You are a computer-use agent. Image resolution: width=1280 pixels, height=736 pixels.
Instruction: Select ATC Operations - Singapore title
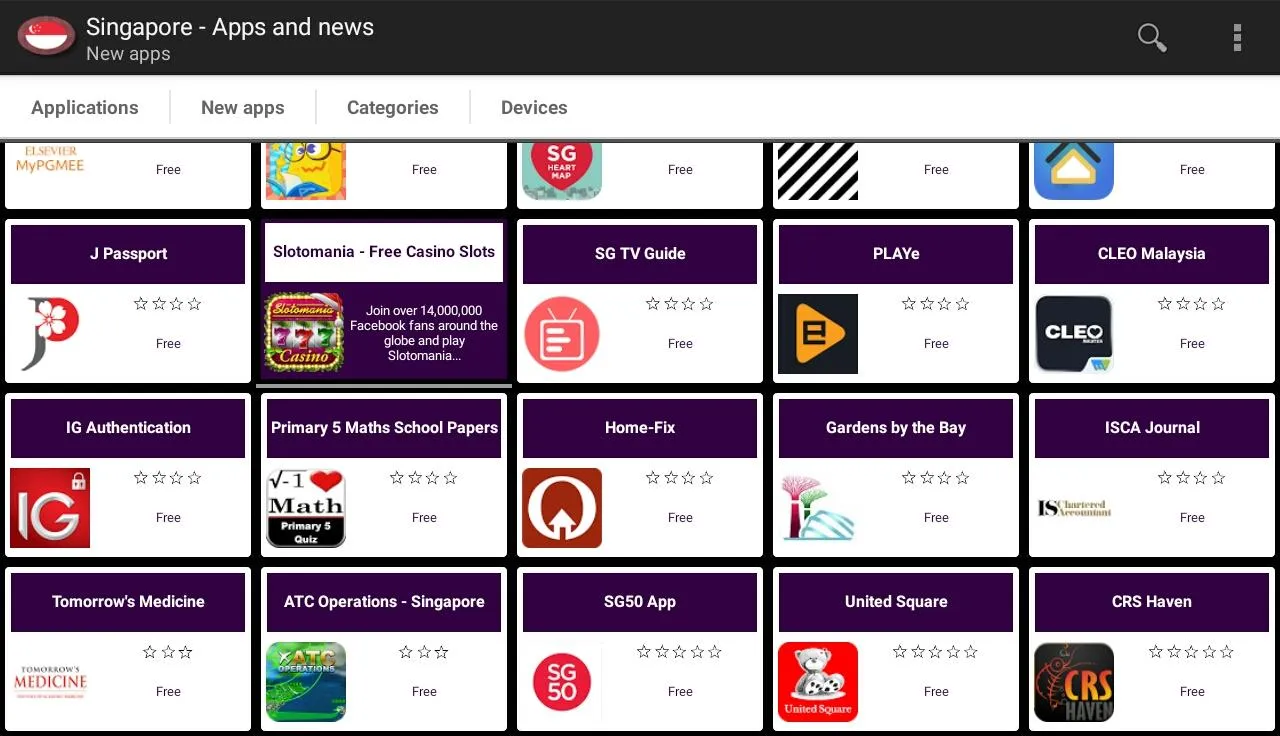click(x=384, y=602)
